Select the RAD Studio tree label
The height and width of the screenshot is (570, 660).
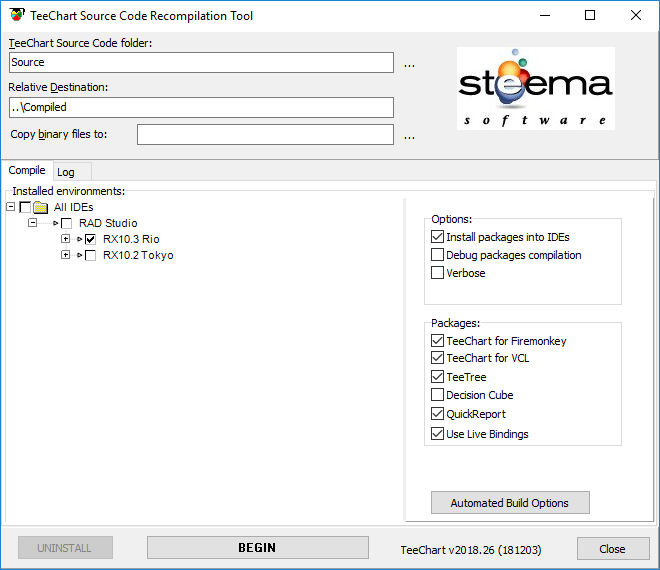(108, 223)
